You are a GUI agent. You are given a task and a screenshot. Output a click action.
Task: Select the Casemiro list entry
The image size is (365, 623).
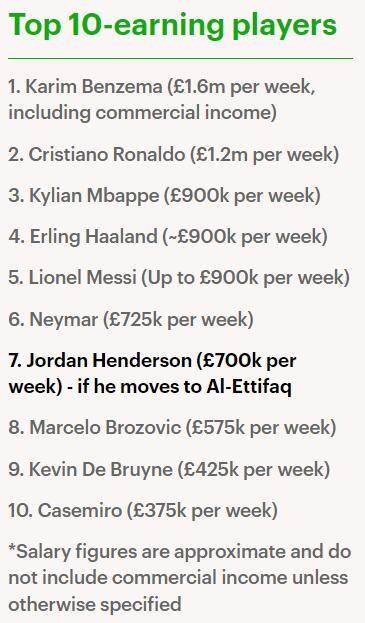point(143,511)
